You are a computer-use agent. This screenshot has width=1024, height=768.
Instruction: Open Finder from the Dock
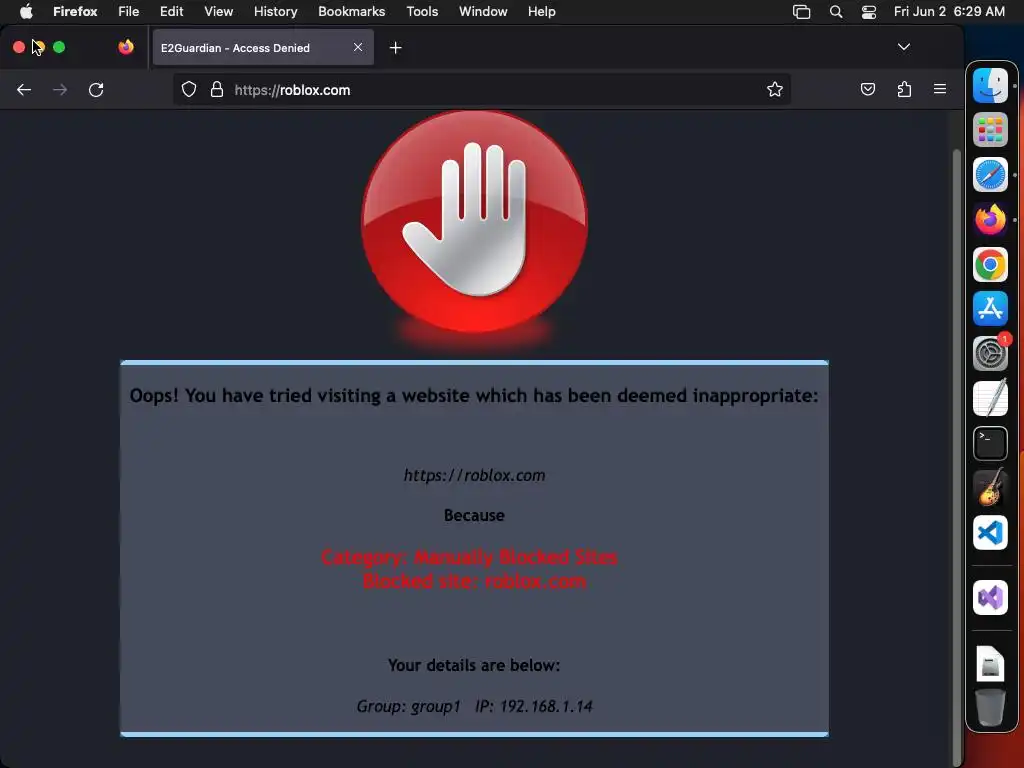(990, 86)
